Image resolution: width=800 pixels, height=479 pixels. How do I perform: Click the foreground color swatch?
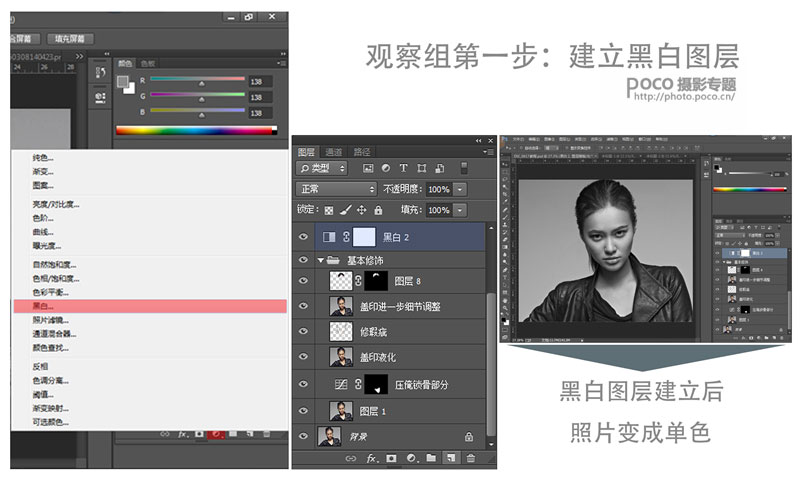pyautogui.click(x=122, y=82)
